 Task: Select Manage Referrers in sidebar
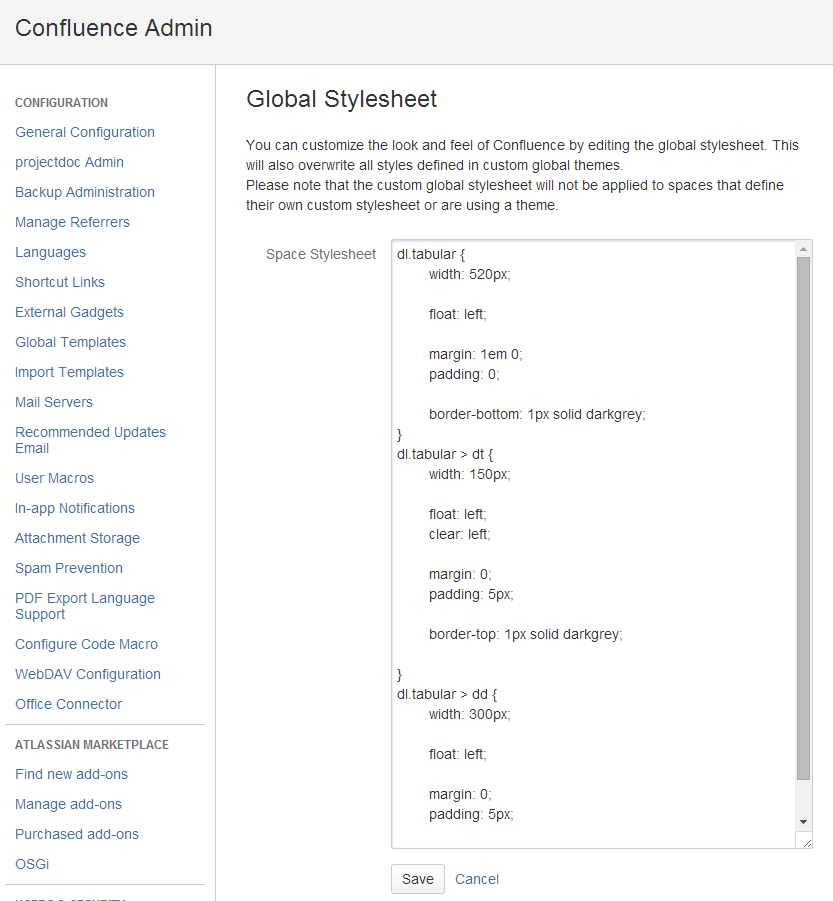[x=72, y=222]
